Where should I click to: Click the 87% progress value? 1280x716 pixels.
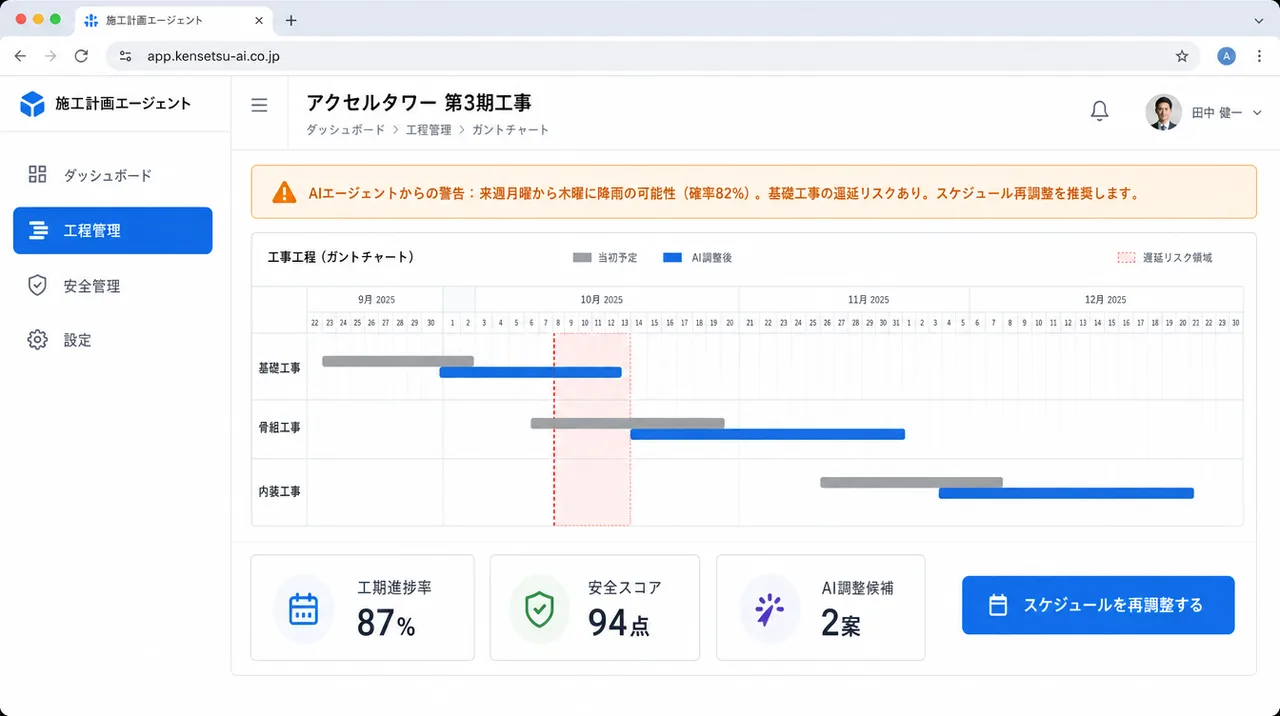(386, 623)
